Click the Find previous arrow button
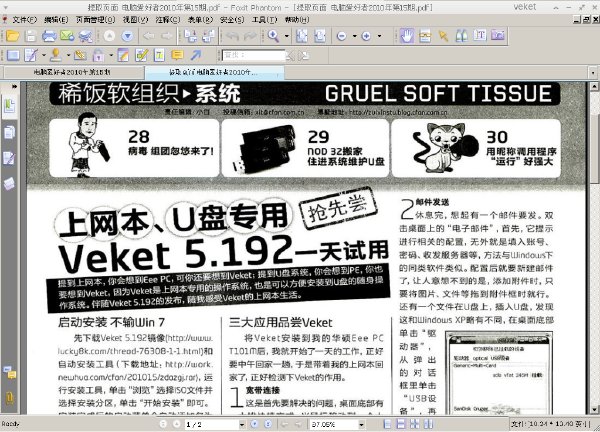Viewport: 600px width, 432px height. pos(291,56)
